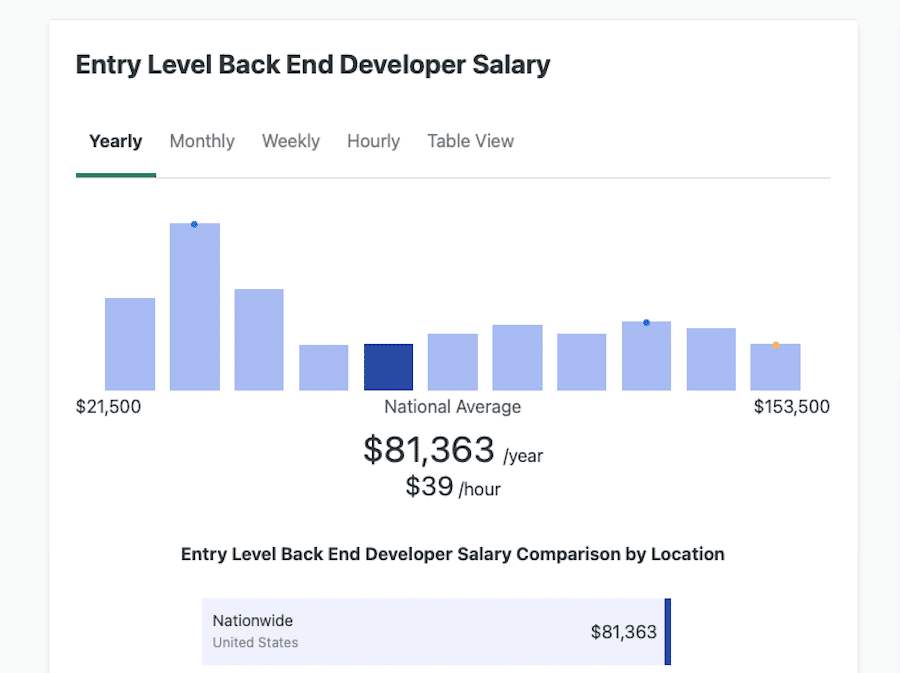Select the Hourly tab
Screen dimensions: 900x673
click(x=373, y=141)
